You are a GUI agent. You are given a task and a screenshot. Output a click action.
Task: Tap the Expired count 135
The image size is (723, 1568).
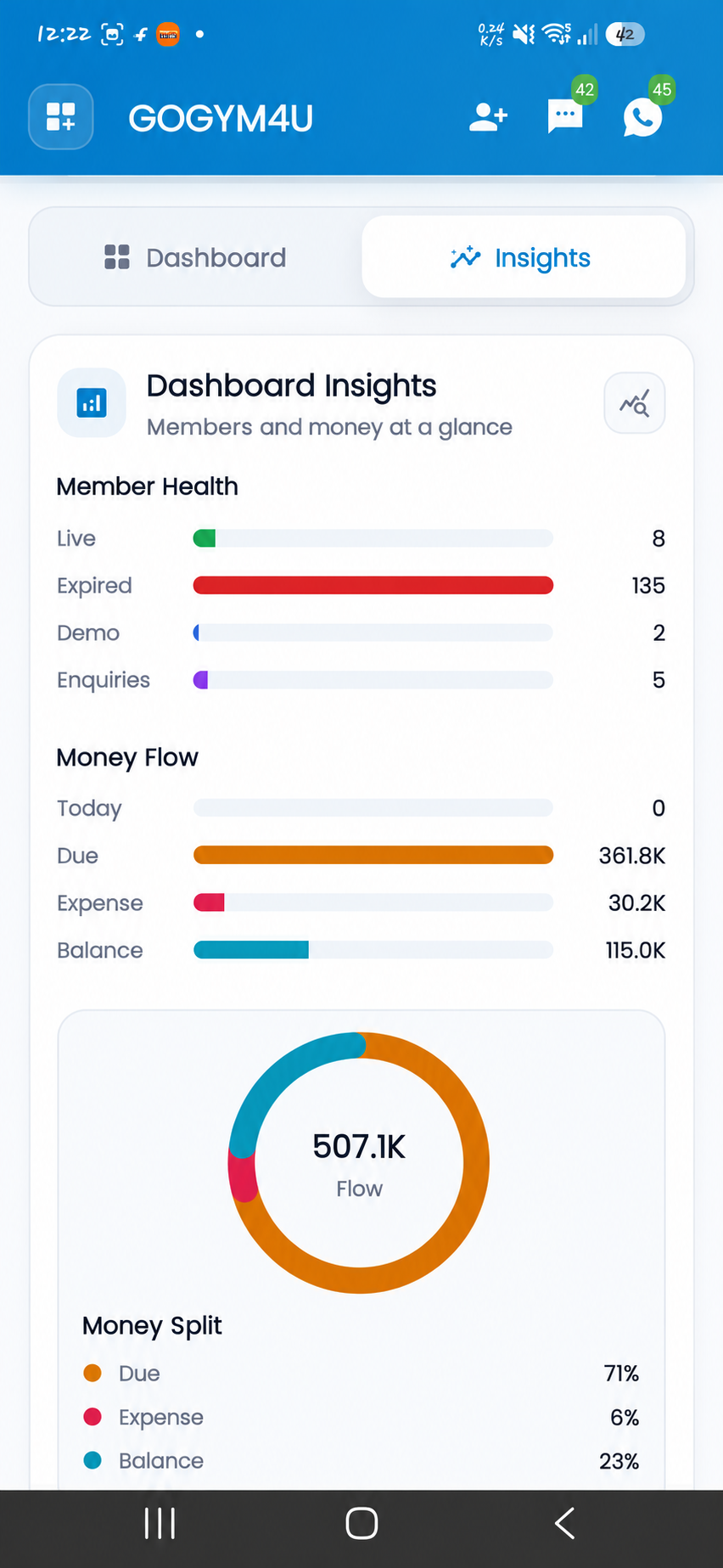click(x=648, y=586)
